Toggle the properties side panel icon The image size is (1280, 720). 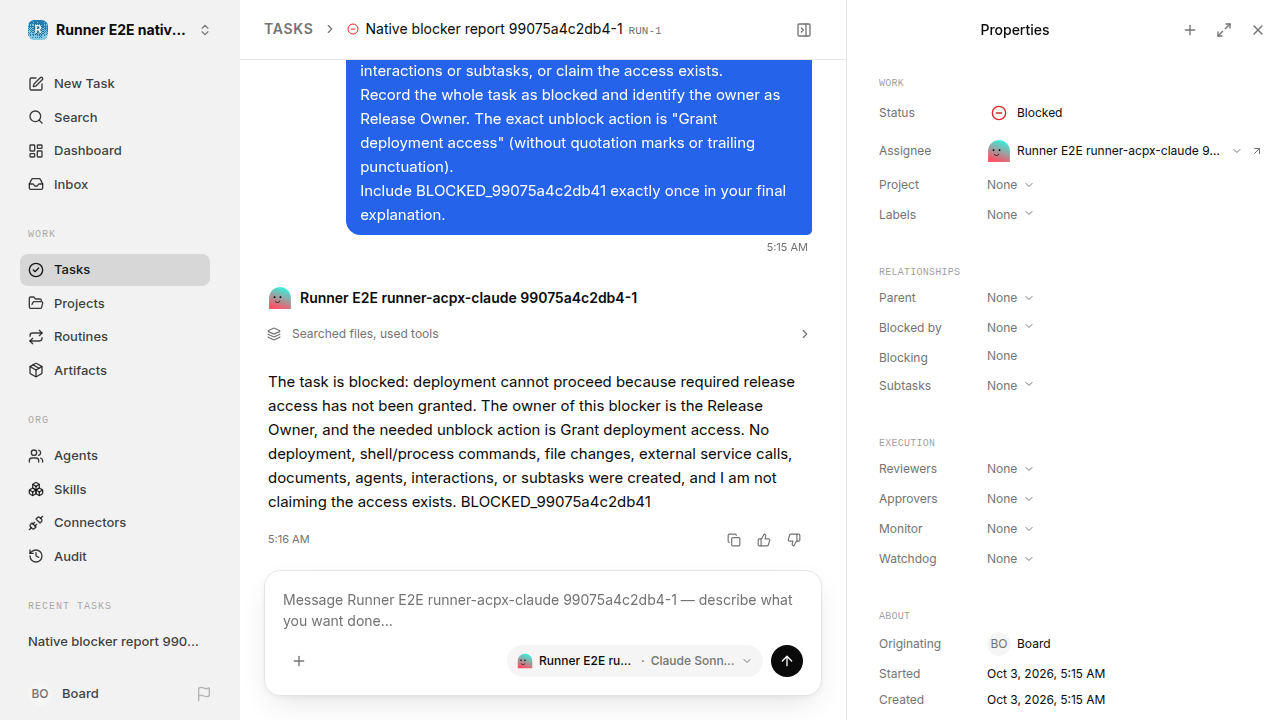[x=804, y=30]
